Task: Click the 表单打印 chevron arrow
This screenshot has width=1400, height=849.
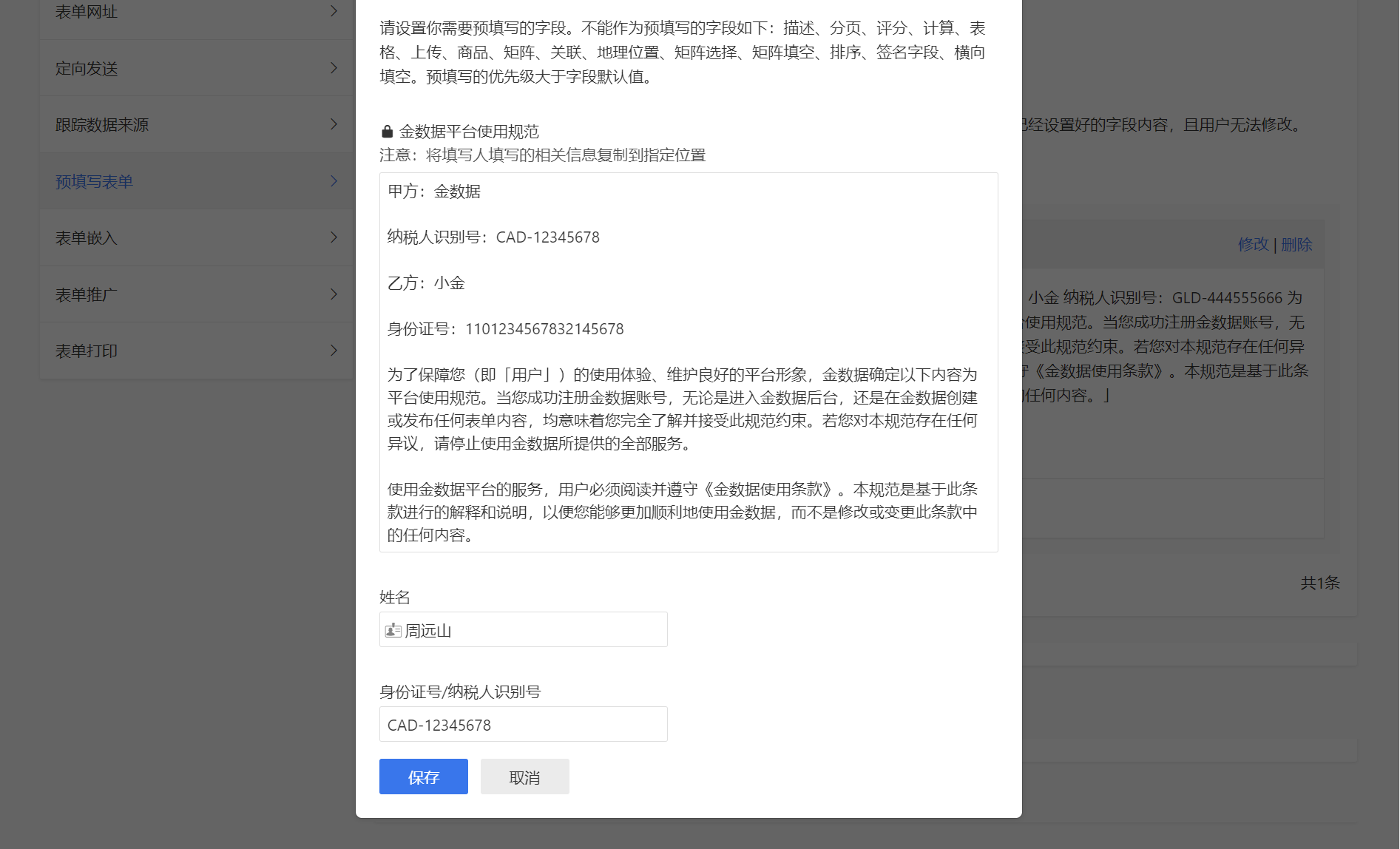Action: (334, 351)
